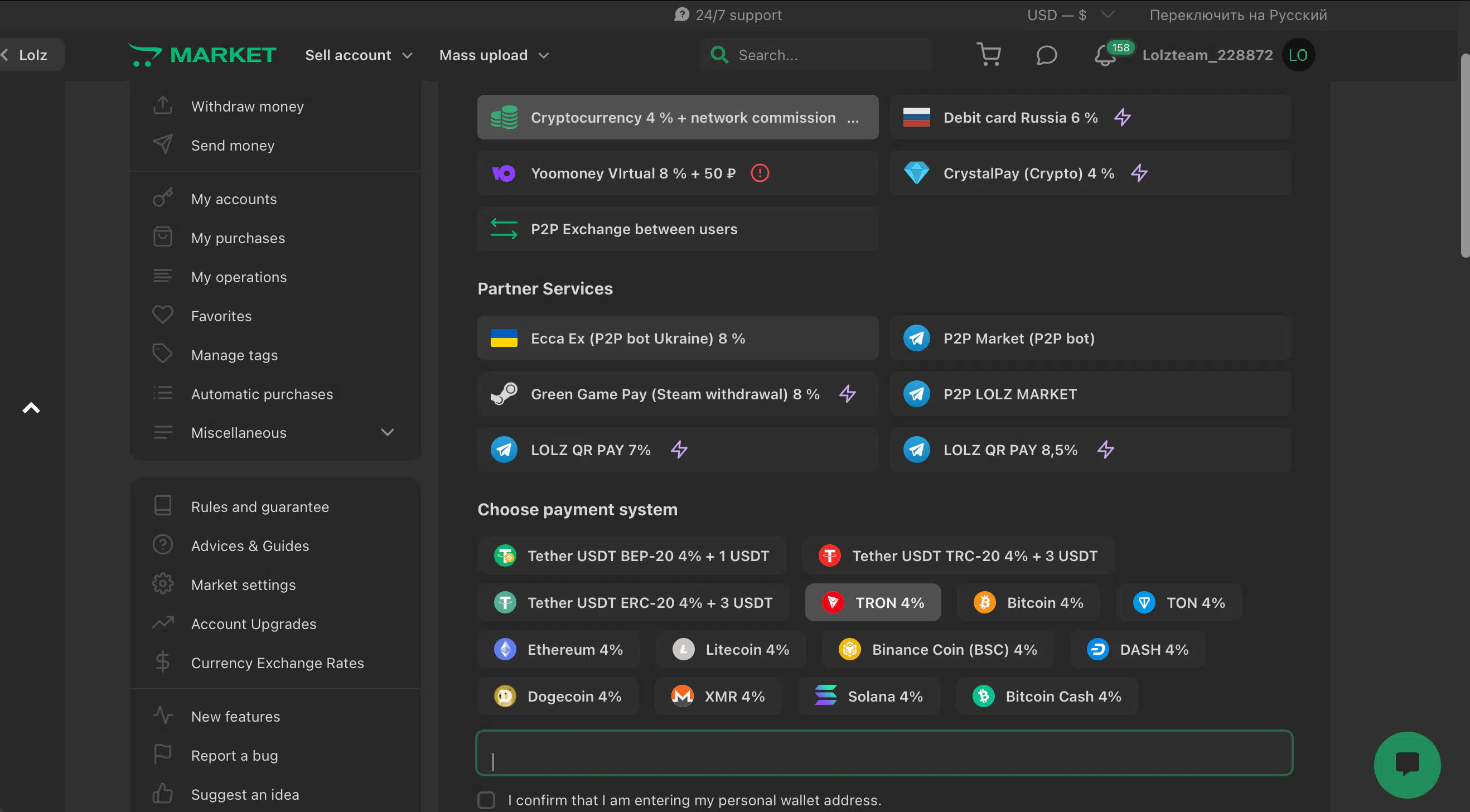Click the Manage tags tag icon

click(163, 354)
